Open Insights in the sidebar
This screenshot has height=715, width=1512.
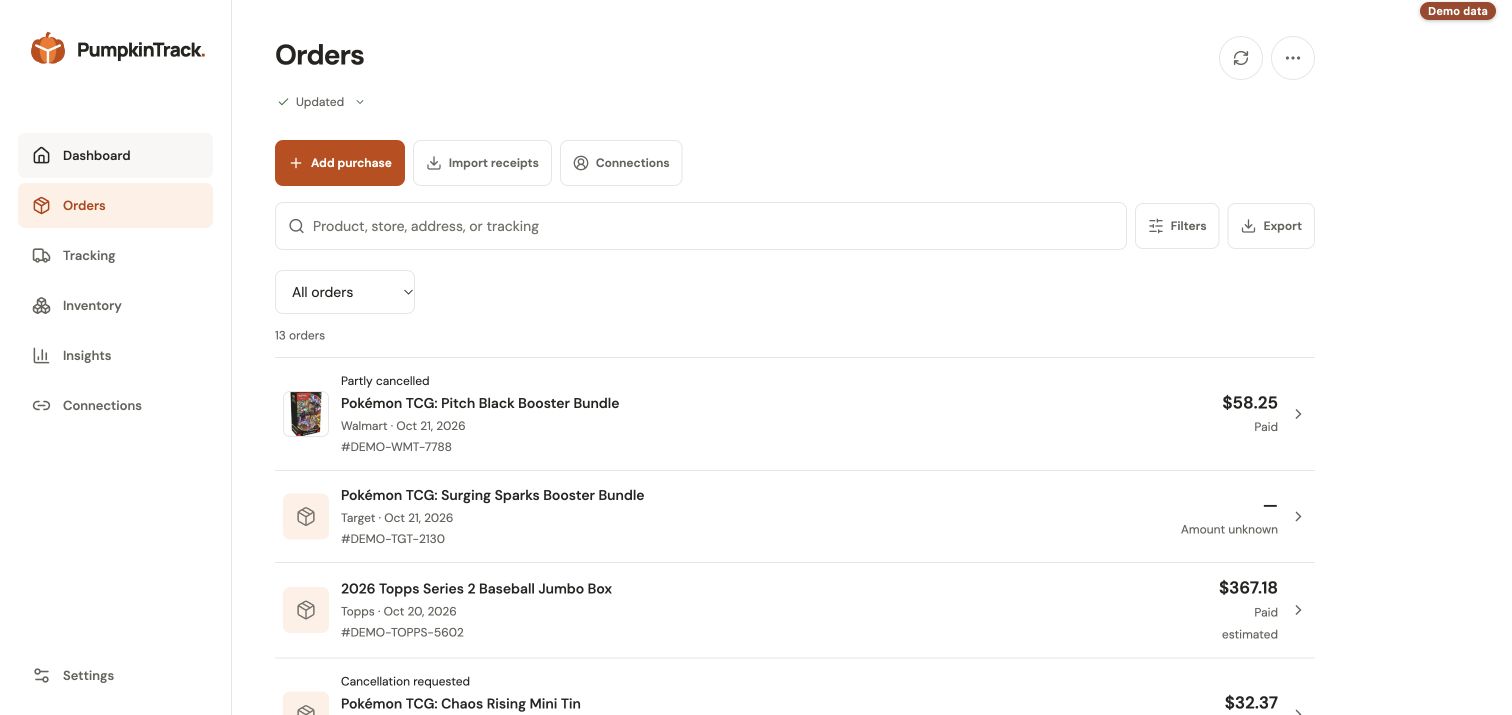(x=115, y=355)
